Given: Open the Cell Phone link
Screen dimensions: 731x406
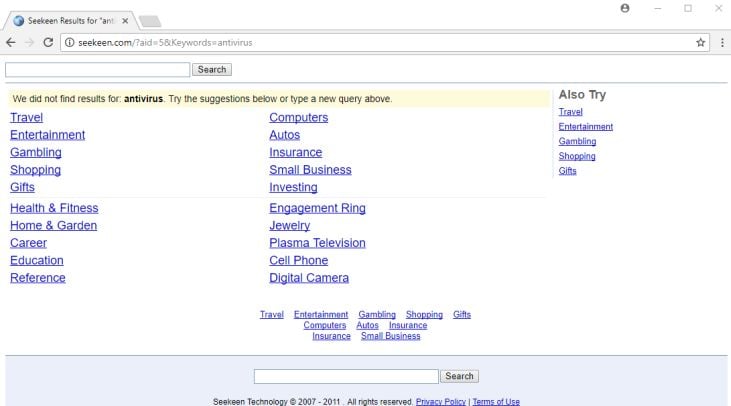Looking at the screenshot, I should pyautogui.click(x=298, y=260).
